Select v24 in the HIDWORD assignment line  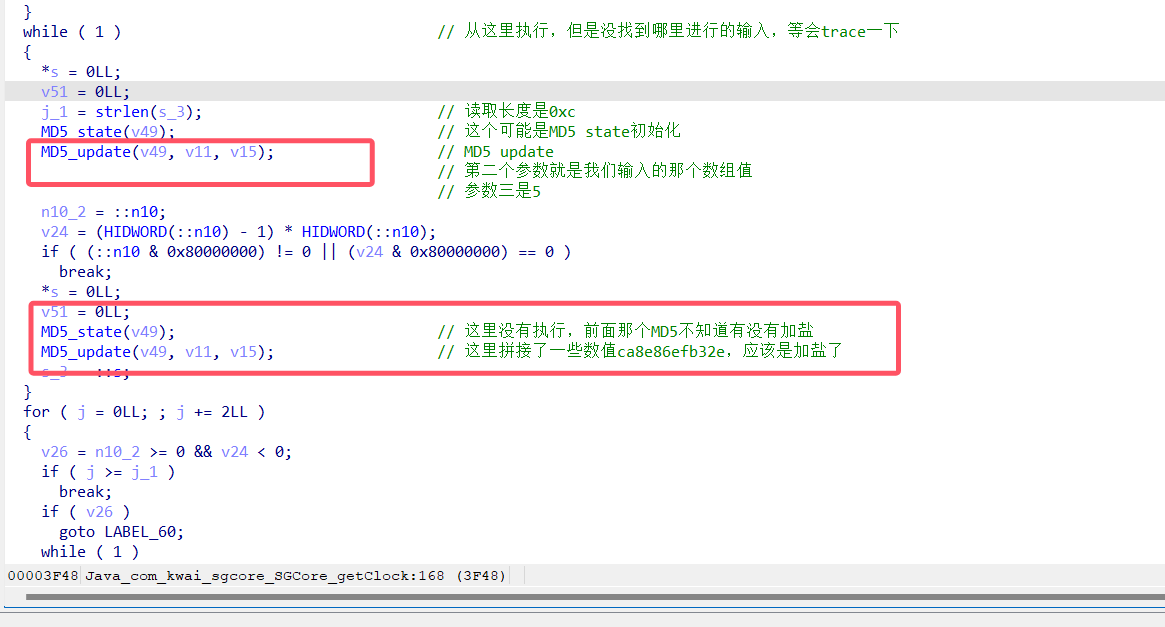click(x=53, y=232)
